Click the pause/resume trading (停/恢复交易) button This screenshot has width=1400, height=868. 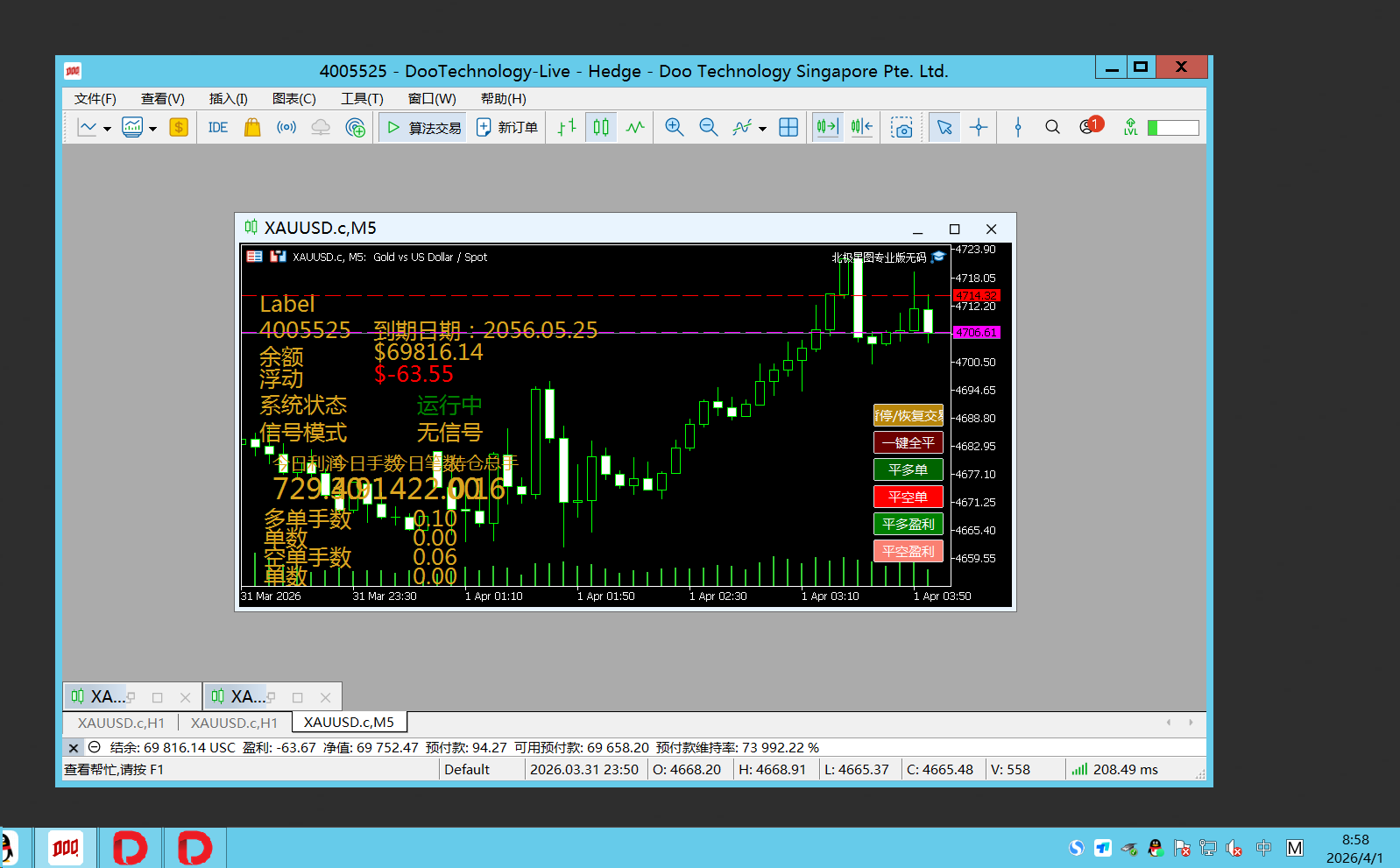click(909, 415)
